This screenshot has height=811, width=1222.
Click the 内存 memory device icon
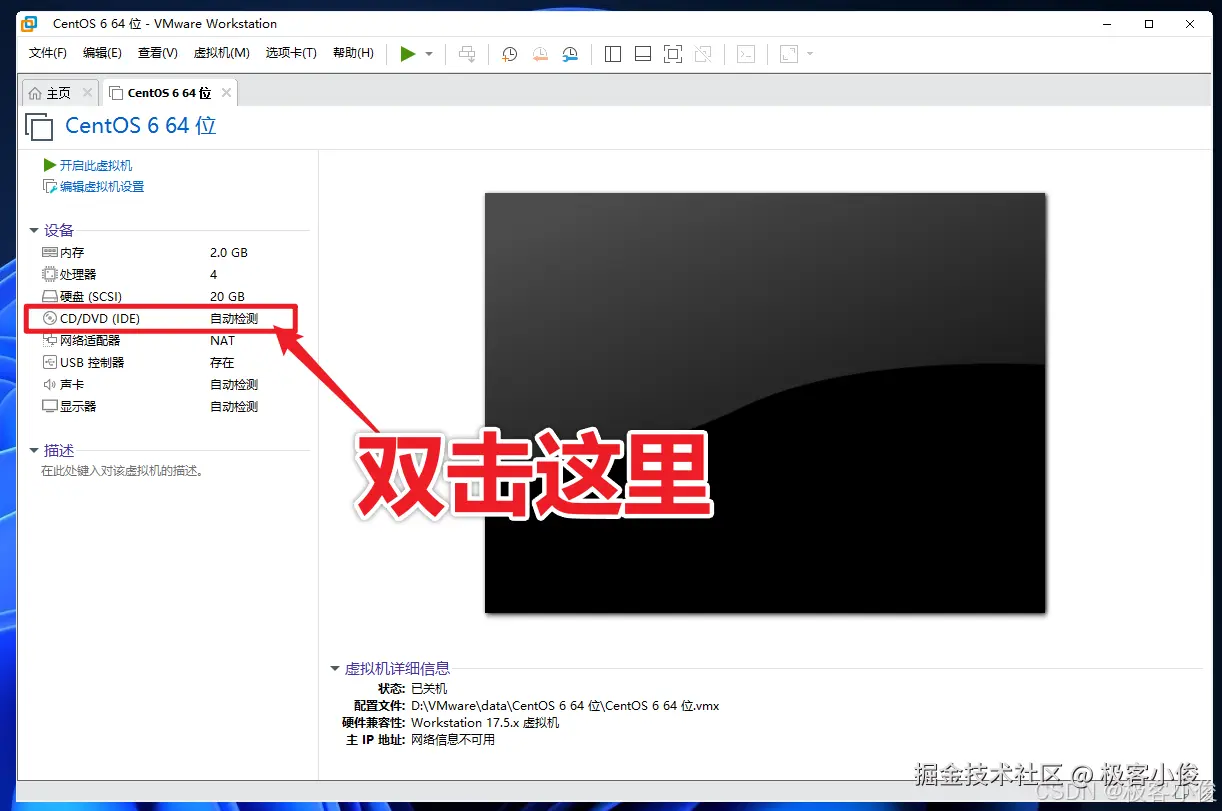coord(50,253)
